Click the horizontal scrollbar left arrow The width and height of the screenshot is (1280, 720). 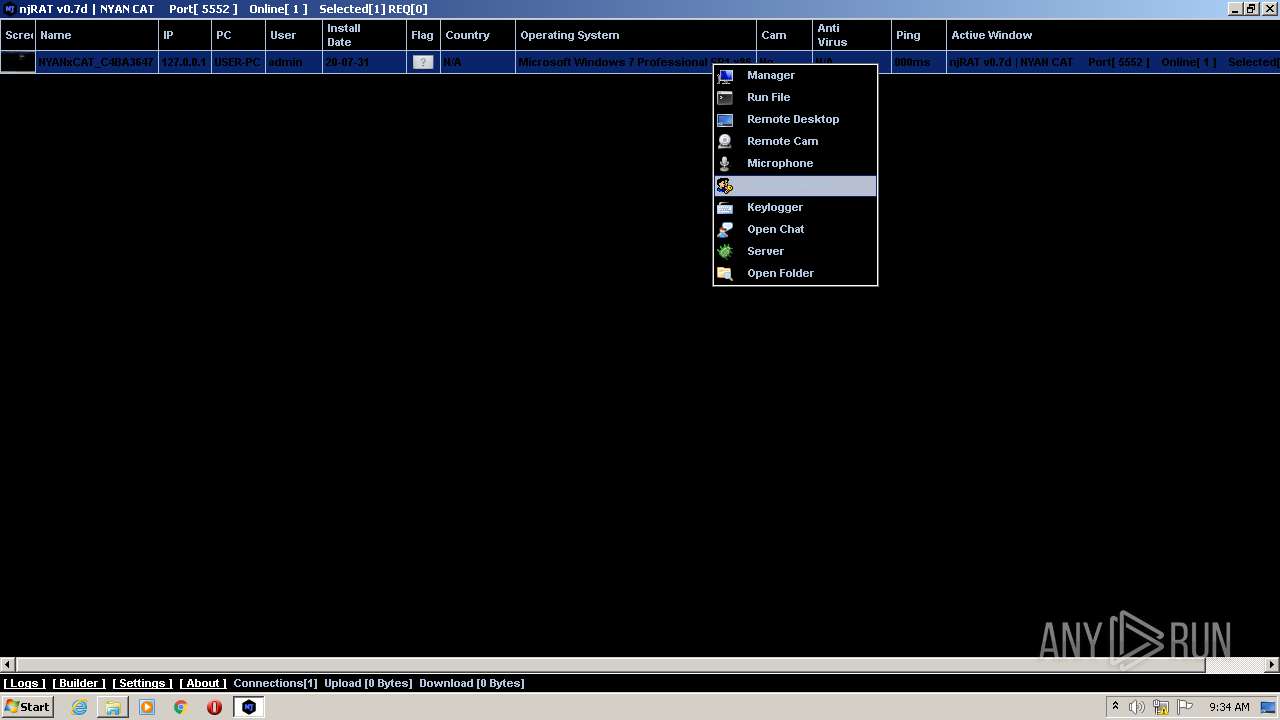pyautogui.click(x=8, y=665)
